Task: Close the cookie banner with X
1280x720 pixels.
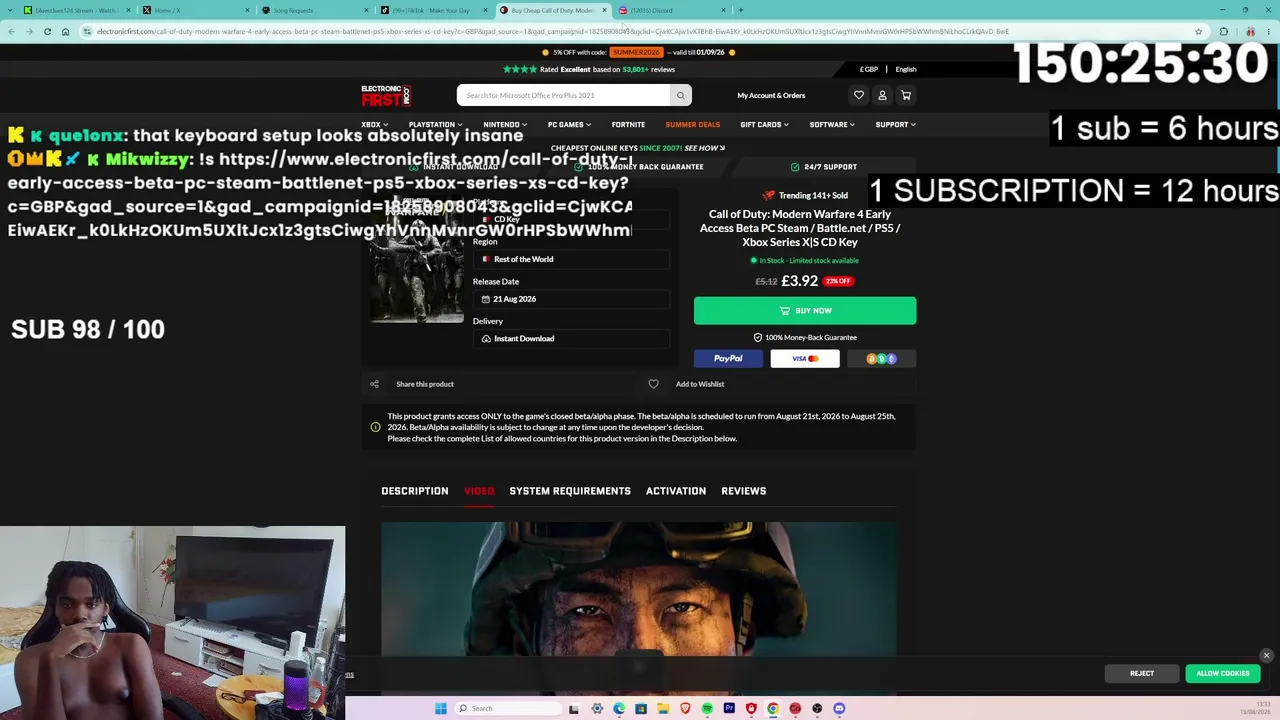Action: [1266, 655]
